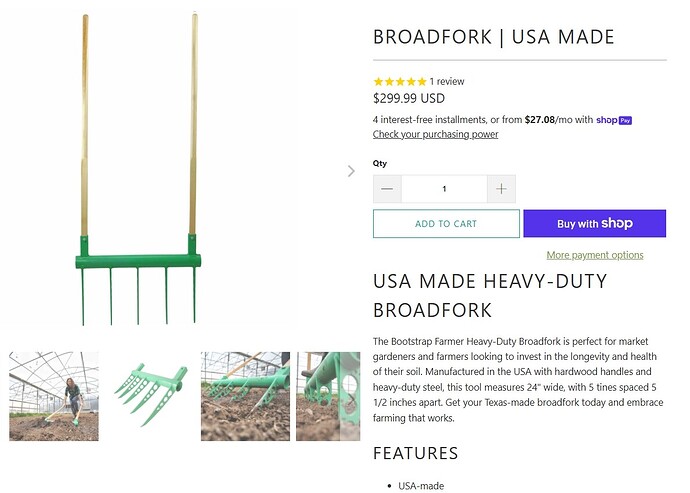690x493 pixels.
Task: Select thumbnail of green tines on white
Action: coord(149,396)
